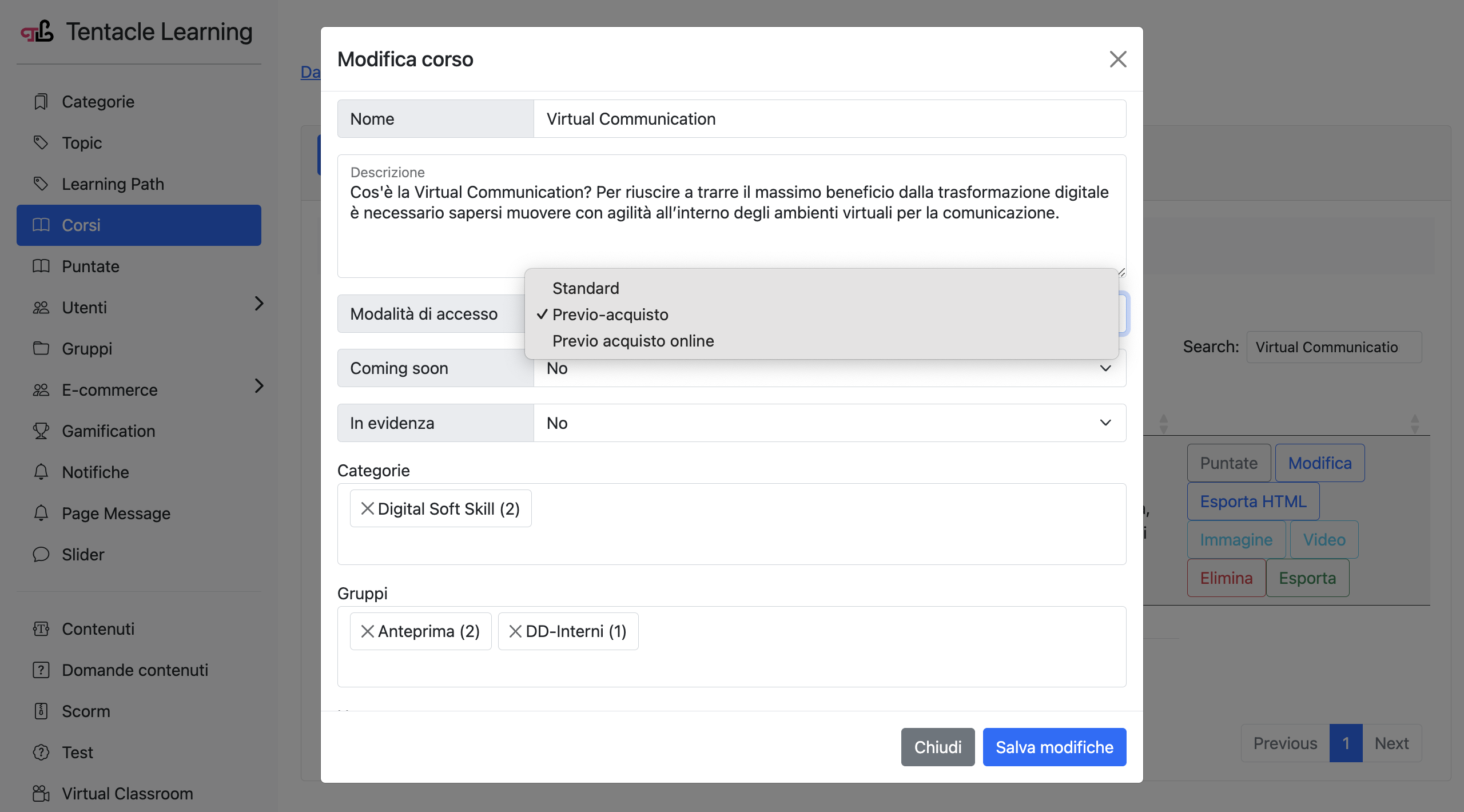Remove the DD-Interni group tag
Image resolution: width=1464 pixels, height=812 pixels.
tap(515, 631)
